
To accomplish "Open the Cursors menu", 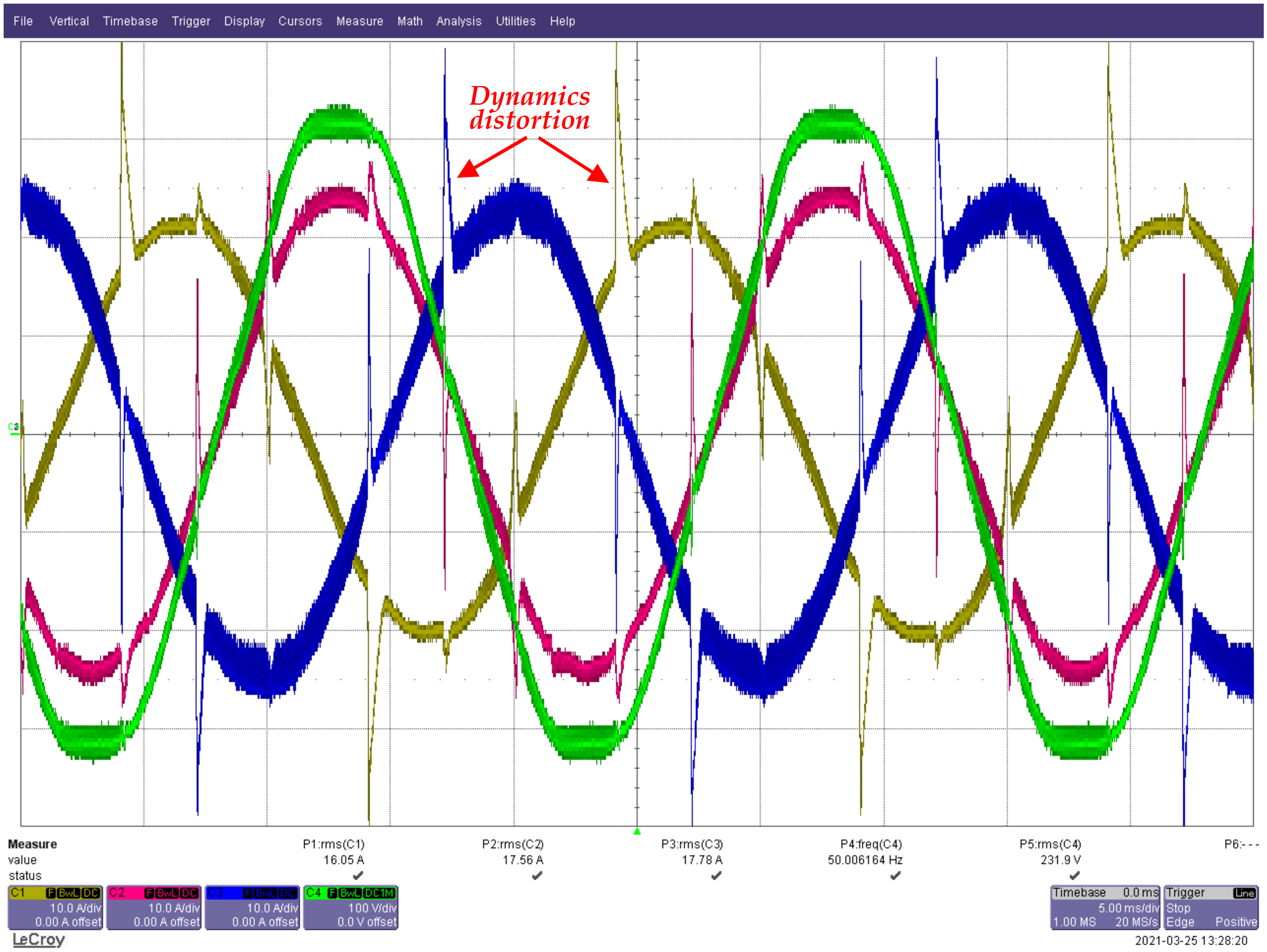I will point(300,21).
